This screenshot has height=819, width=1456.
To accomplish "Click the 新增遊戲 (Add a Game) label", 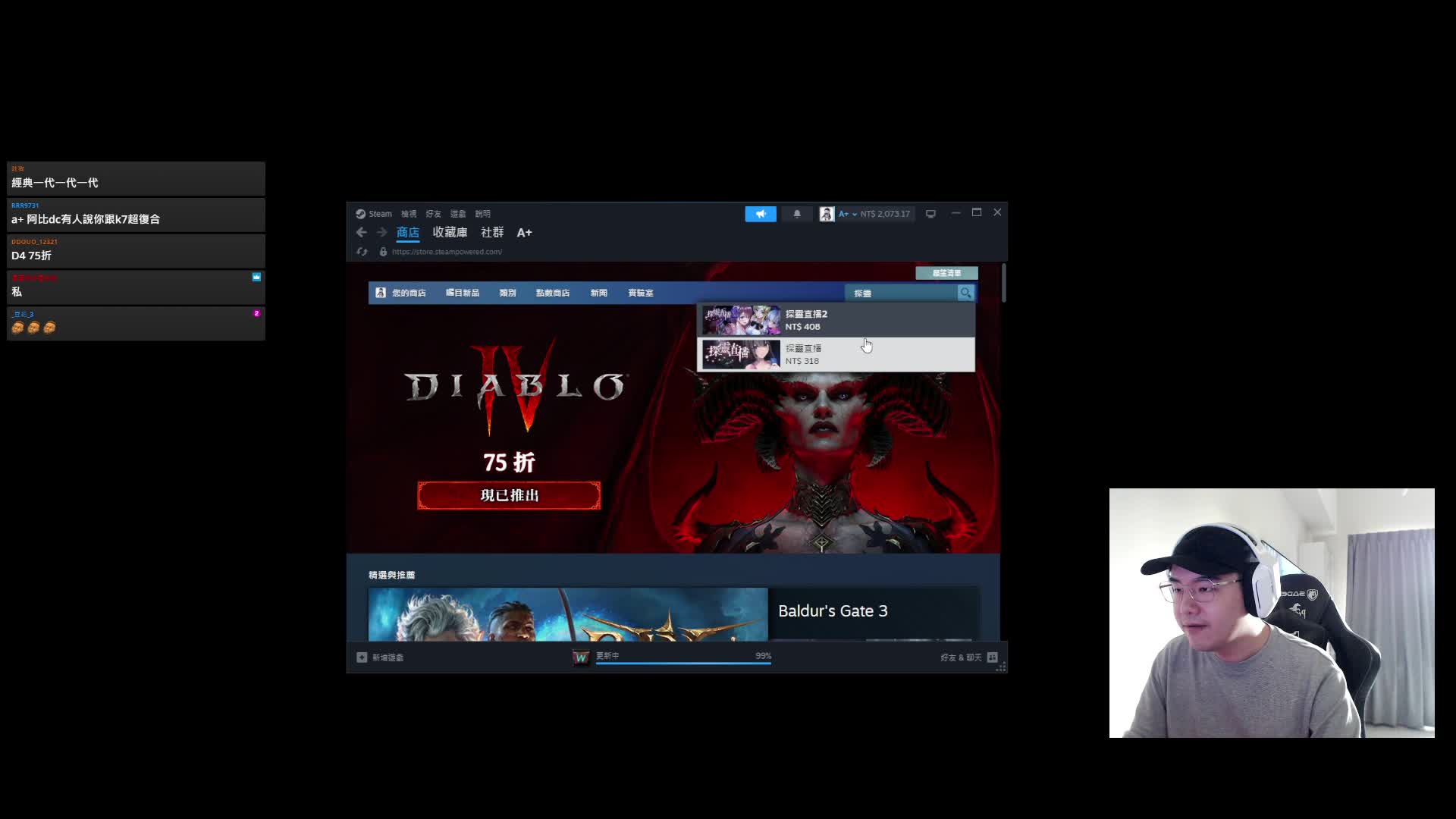I will pyautogui.click(x=388, y=657).
